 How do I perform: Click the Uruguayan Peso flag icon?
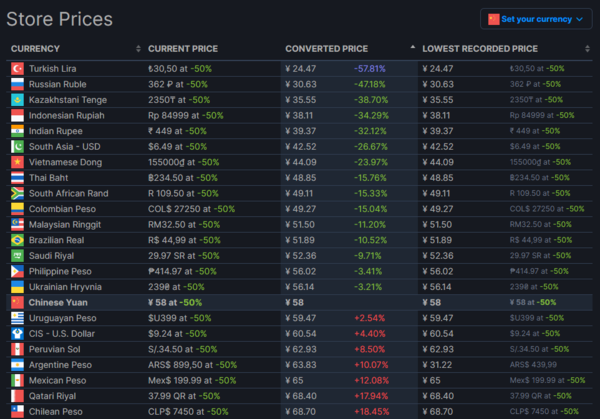(x=17, y=318)
